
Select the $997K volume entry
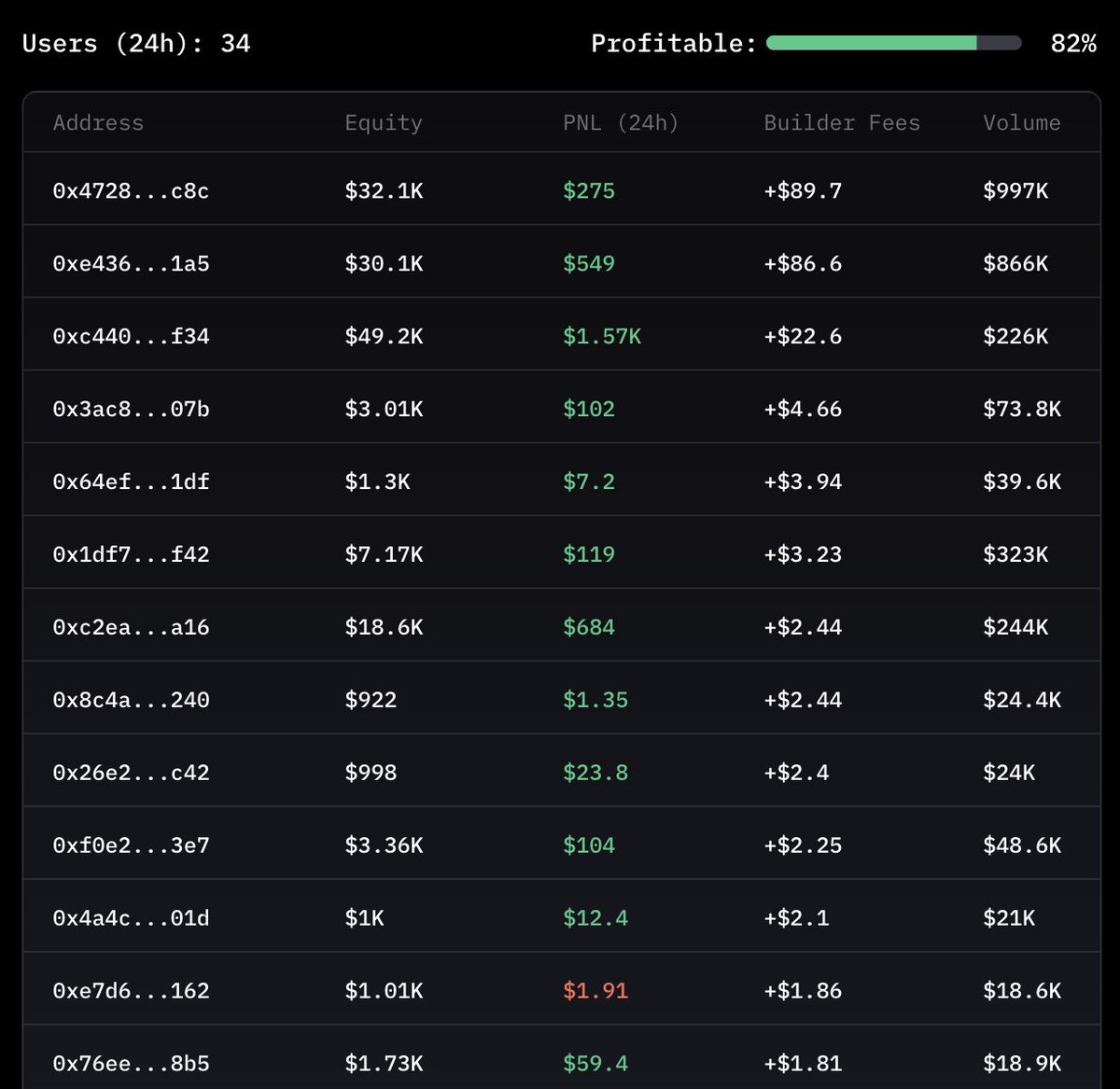(1015, 190)
